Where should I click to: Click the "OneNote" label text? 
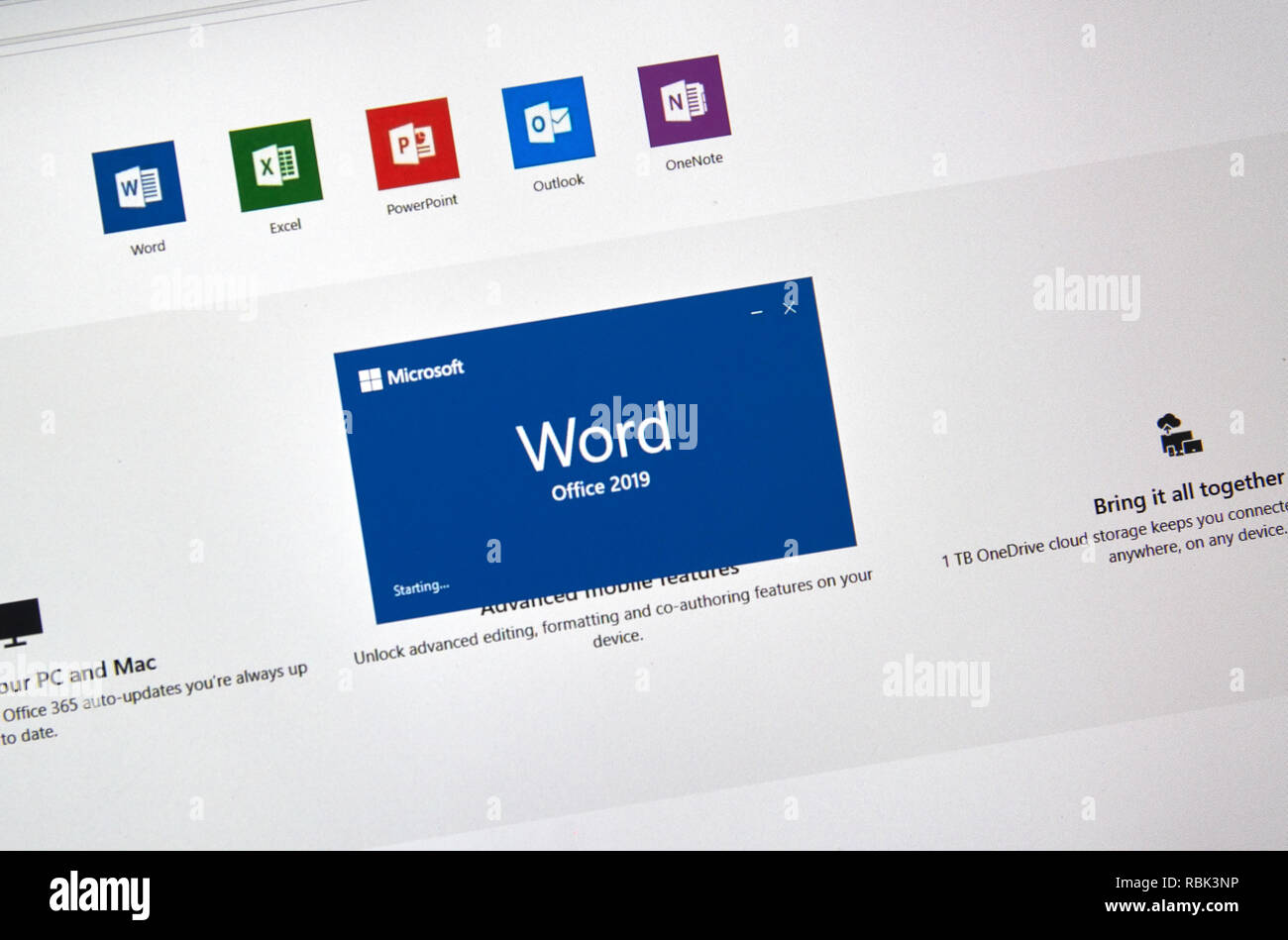pyautogui.click(x=694, y=160)
